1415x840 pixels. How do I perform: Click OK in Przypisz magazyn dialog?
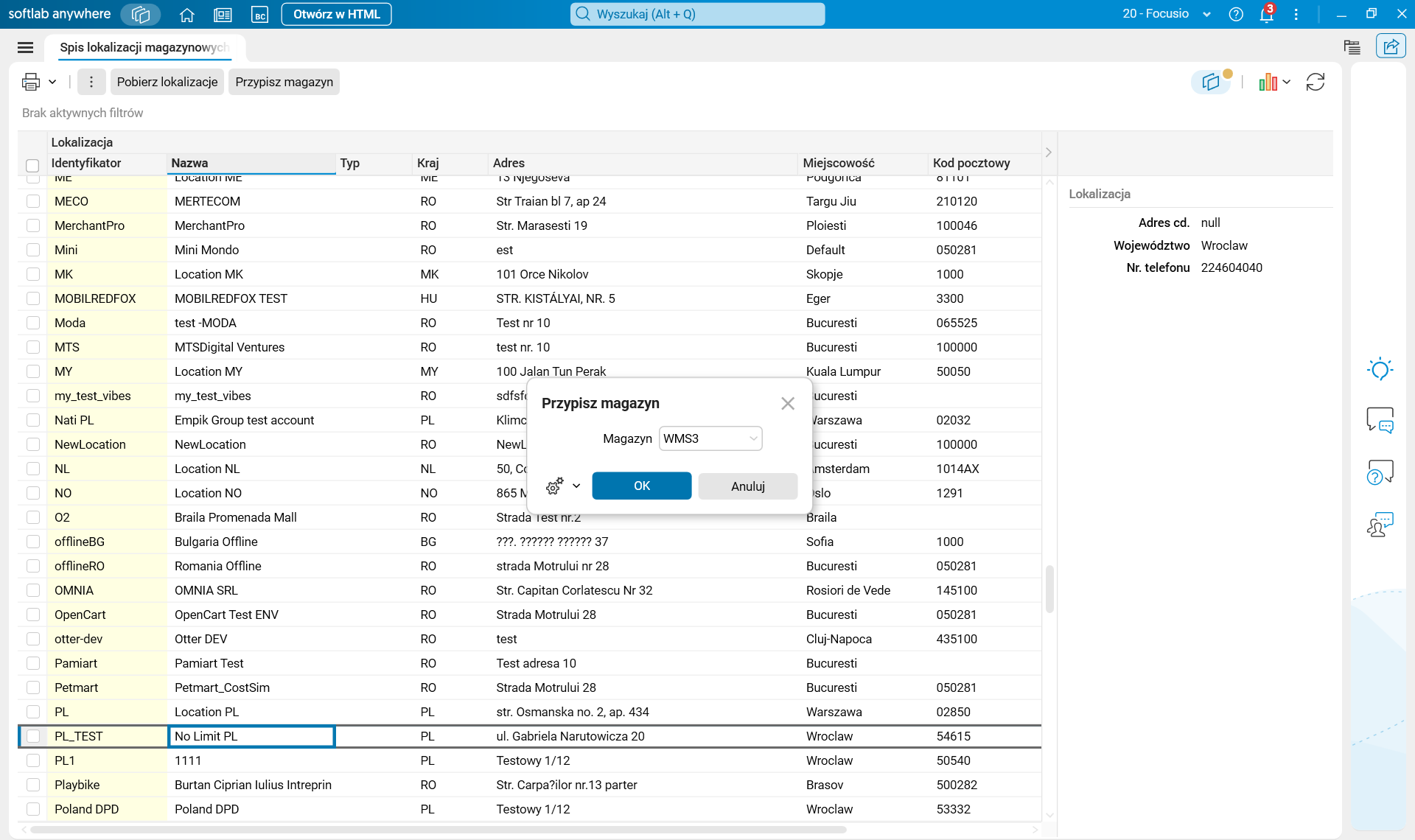click(x=641, y=486)
